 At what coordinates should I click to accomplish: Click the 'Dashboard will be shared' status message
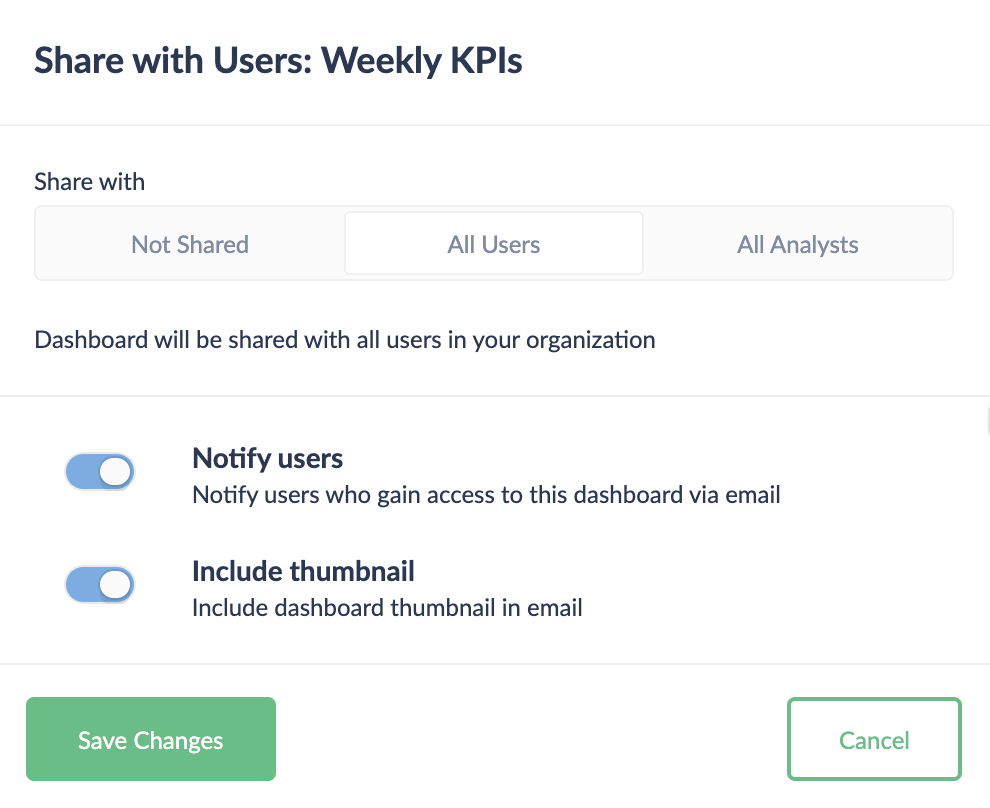point(345,340)
